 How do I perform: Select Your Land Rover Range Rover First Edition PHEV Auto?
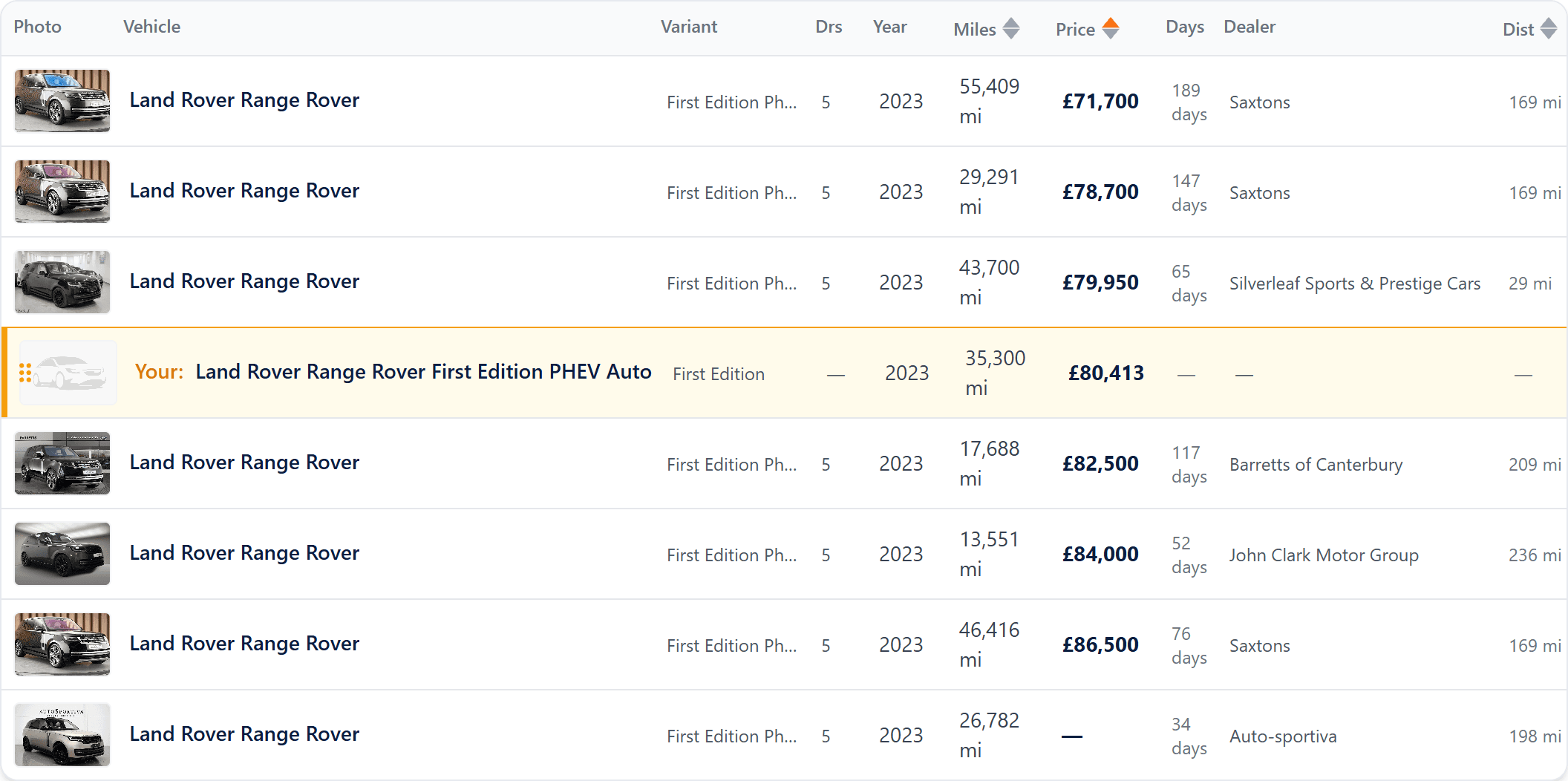[423, 372]
